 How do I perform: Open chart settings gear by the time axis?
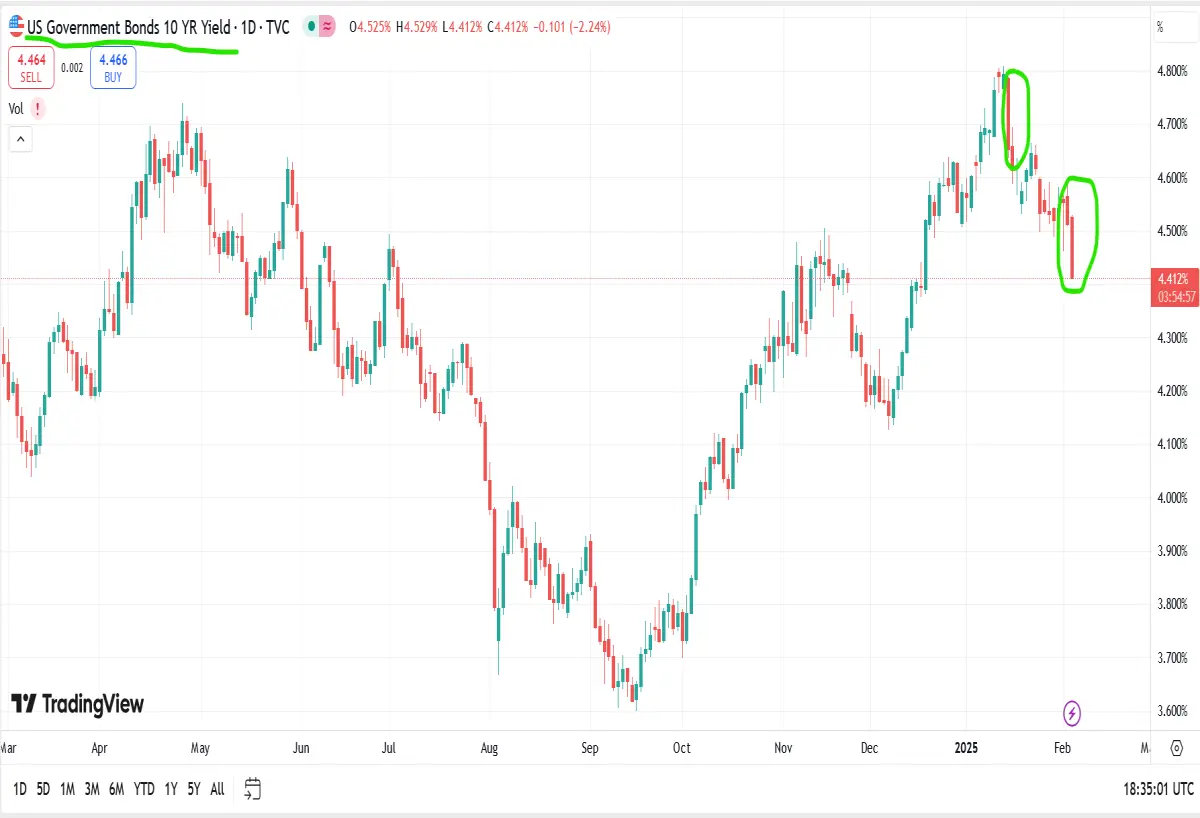click(x=1176, y=747)
